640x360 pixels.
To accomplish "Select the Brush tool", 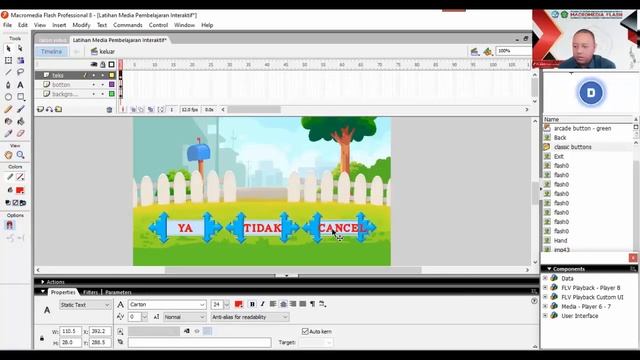I will tap(20, 109).
